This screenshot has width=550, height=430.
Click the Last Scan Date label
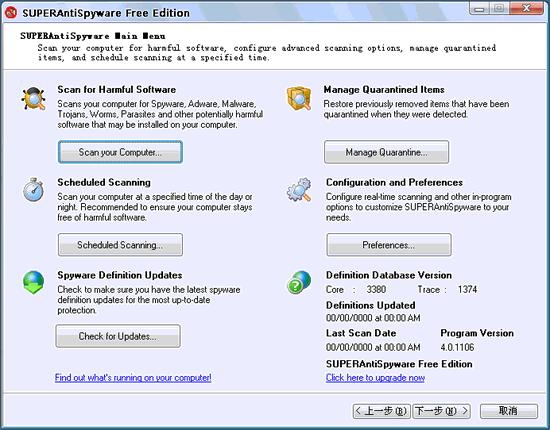(x=361, y=333)
